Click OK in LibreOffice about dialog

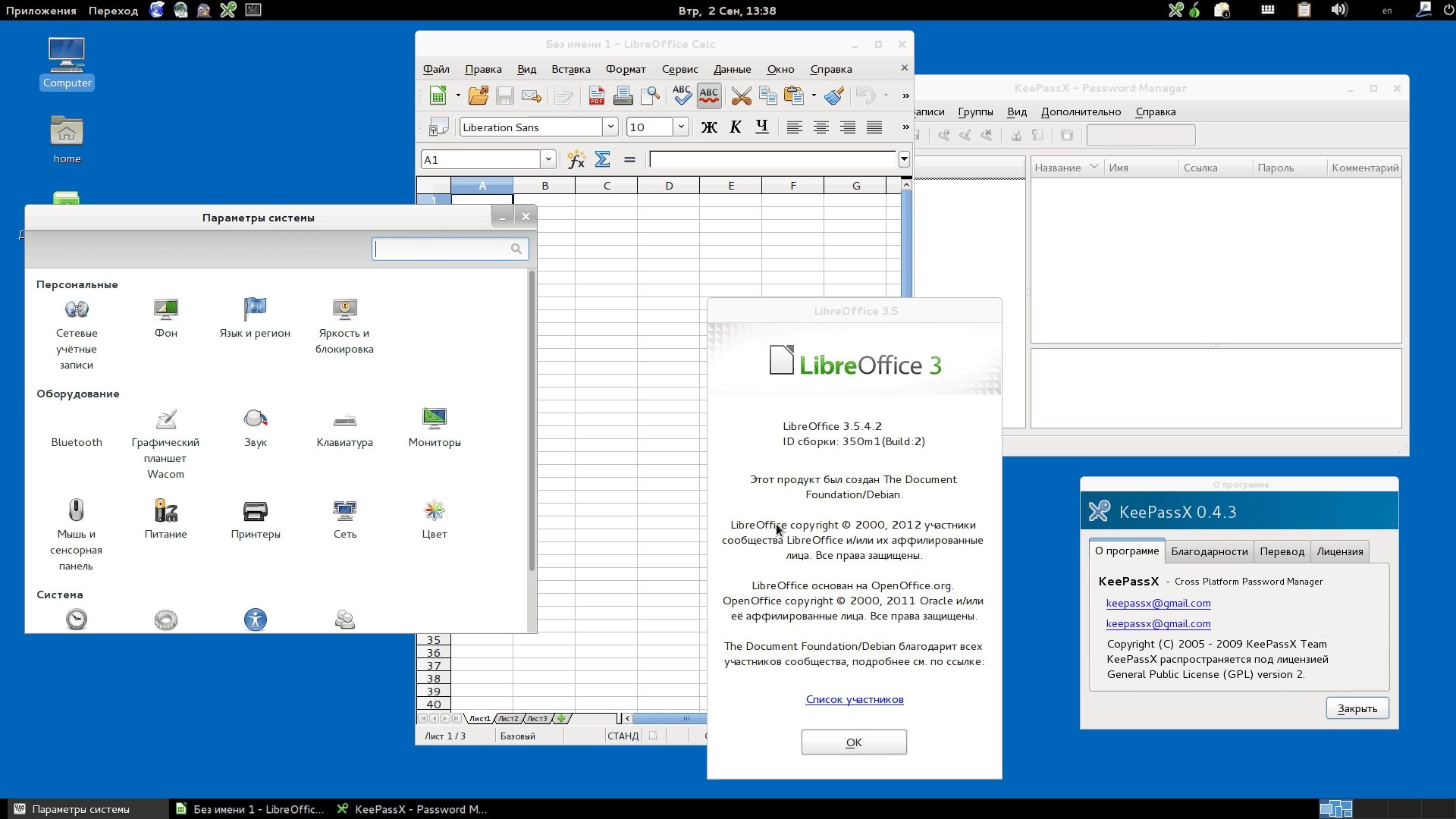coord(854,742)
